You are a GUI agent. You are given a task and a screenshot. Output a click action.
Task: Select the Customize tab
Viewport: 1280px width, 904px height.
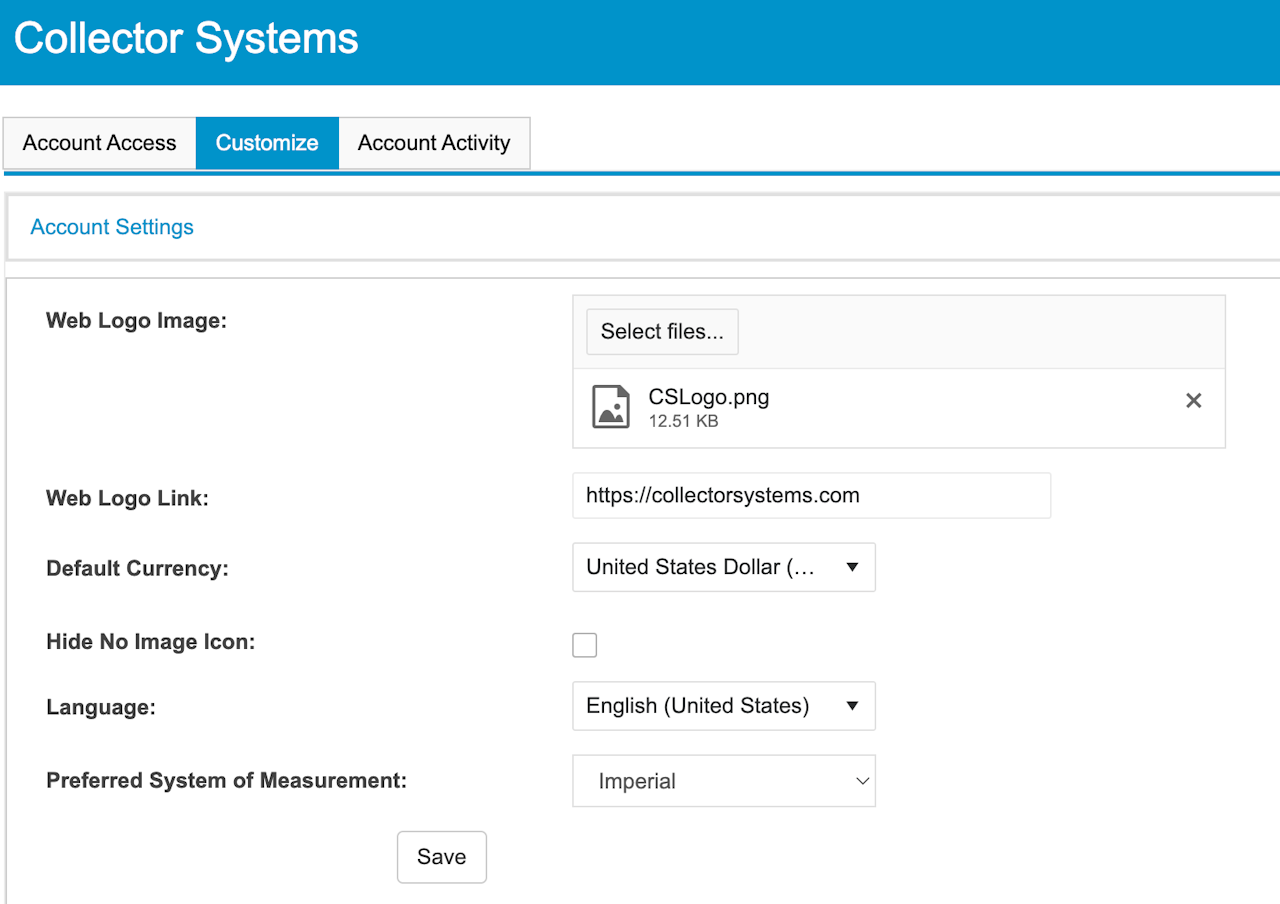[x=267, y=143]
